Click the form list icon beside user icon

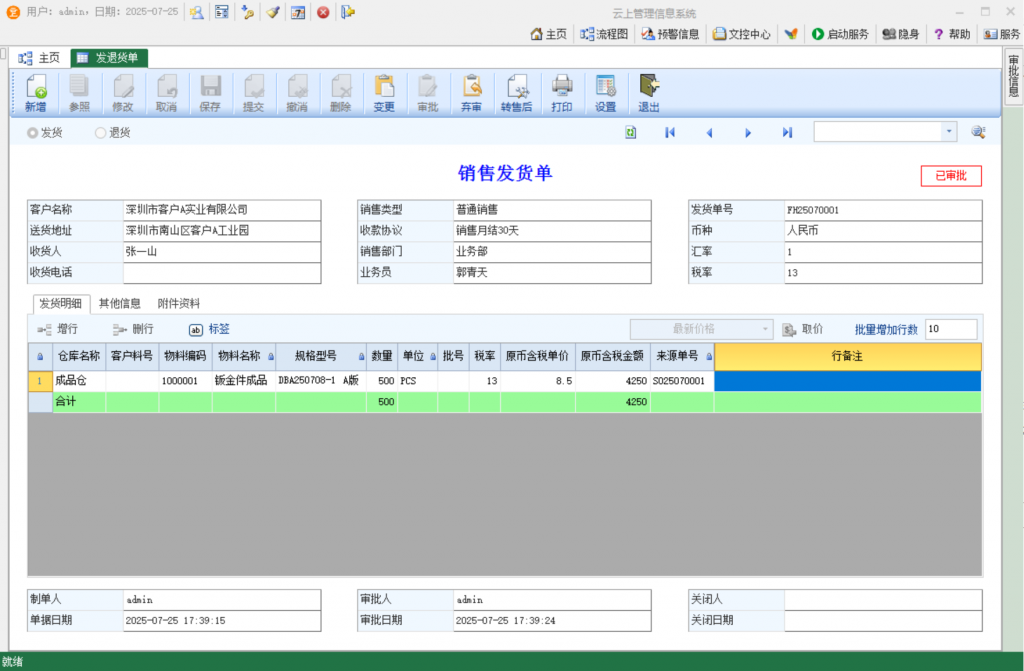(222, 12)
